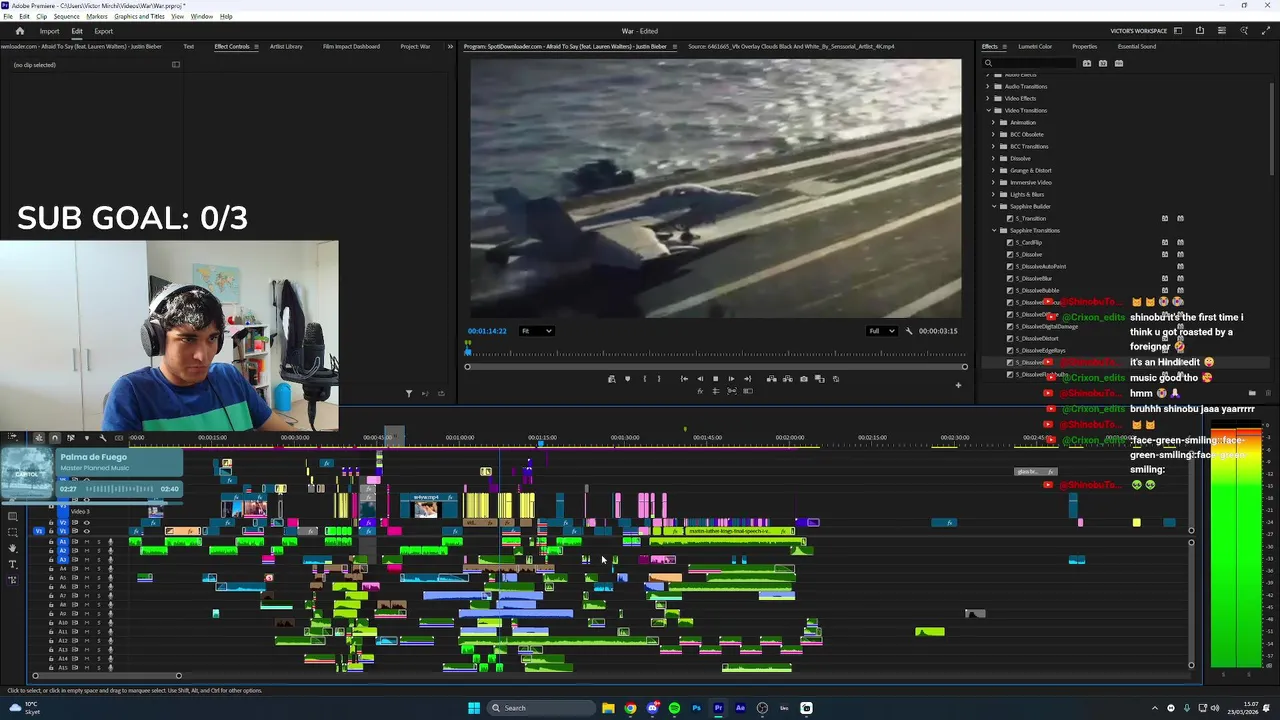Stop playback in Program monitor
The height and width of the screenshot is (720, 1280).
coord(715,379)
